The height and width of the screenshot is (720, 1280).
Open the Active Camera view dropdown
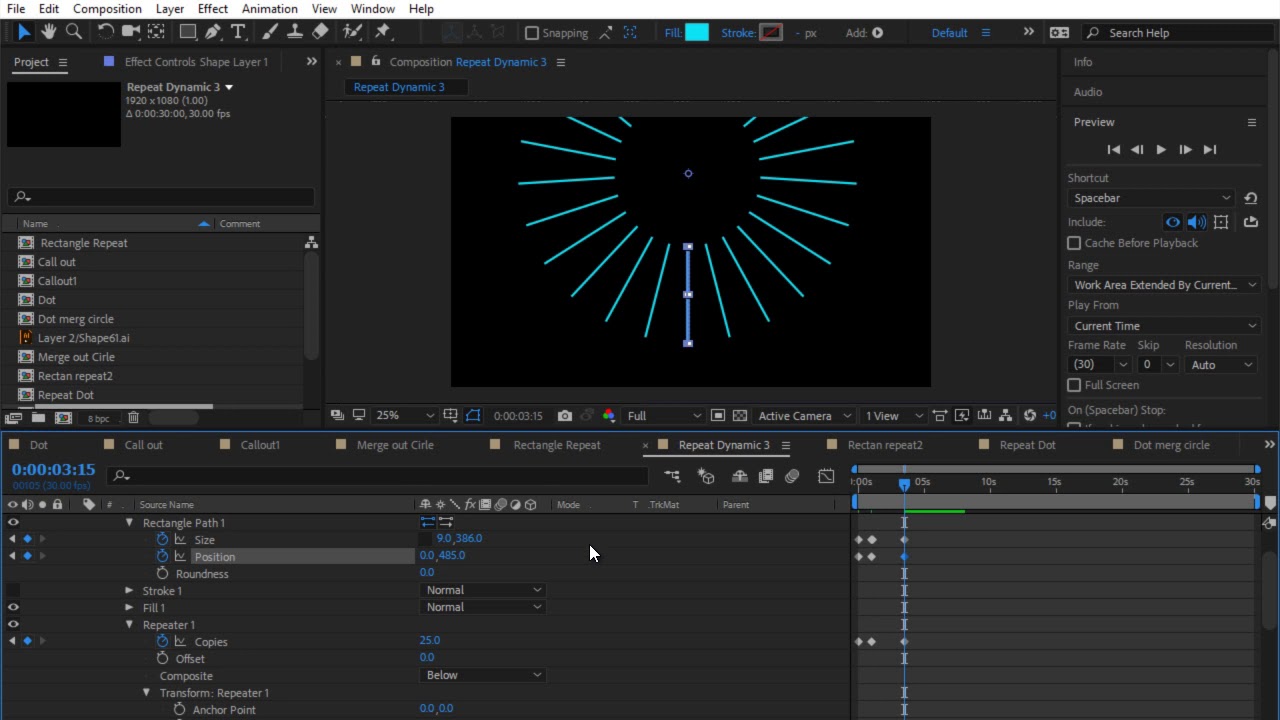[x=805, y=416]
